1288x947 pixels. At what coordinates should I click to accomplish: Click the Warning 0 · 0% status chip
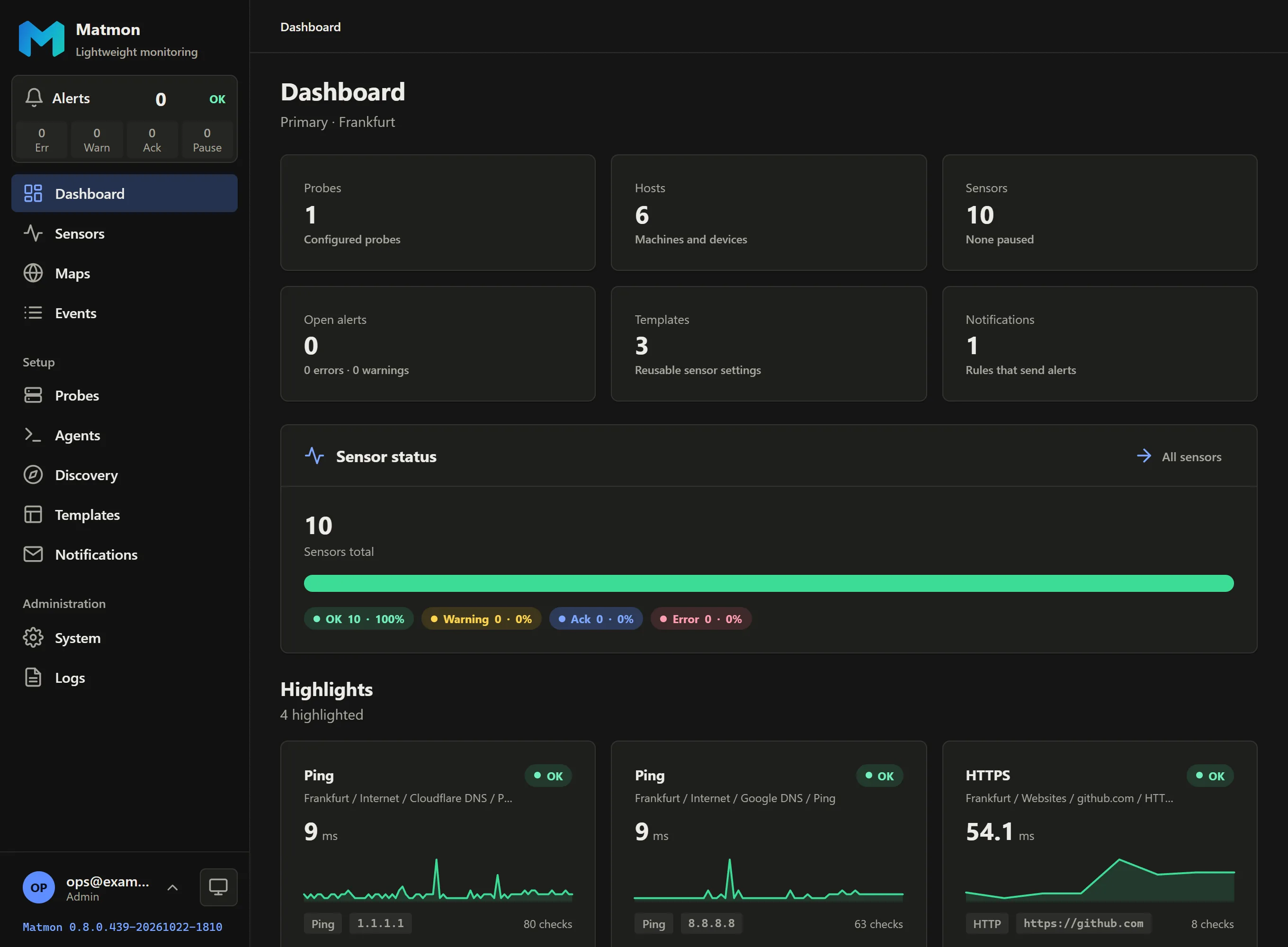click(482, 619)
